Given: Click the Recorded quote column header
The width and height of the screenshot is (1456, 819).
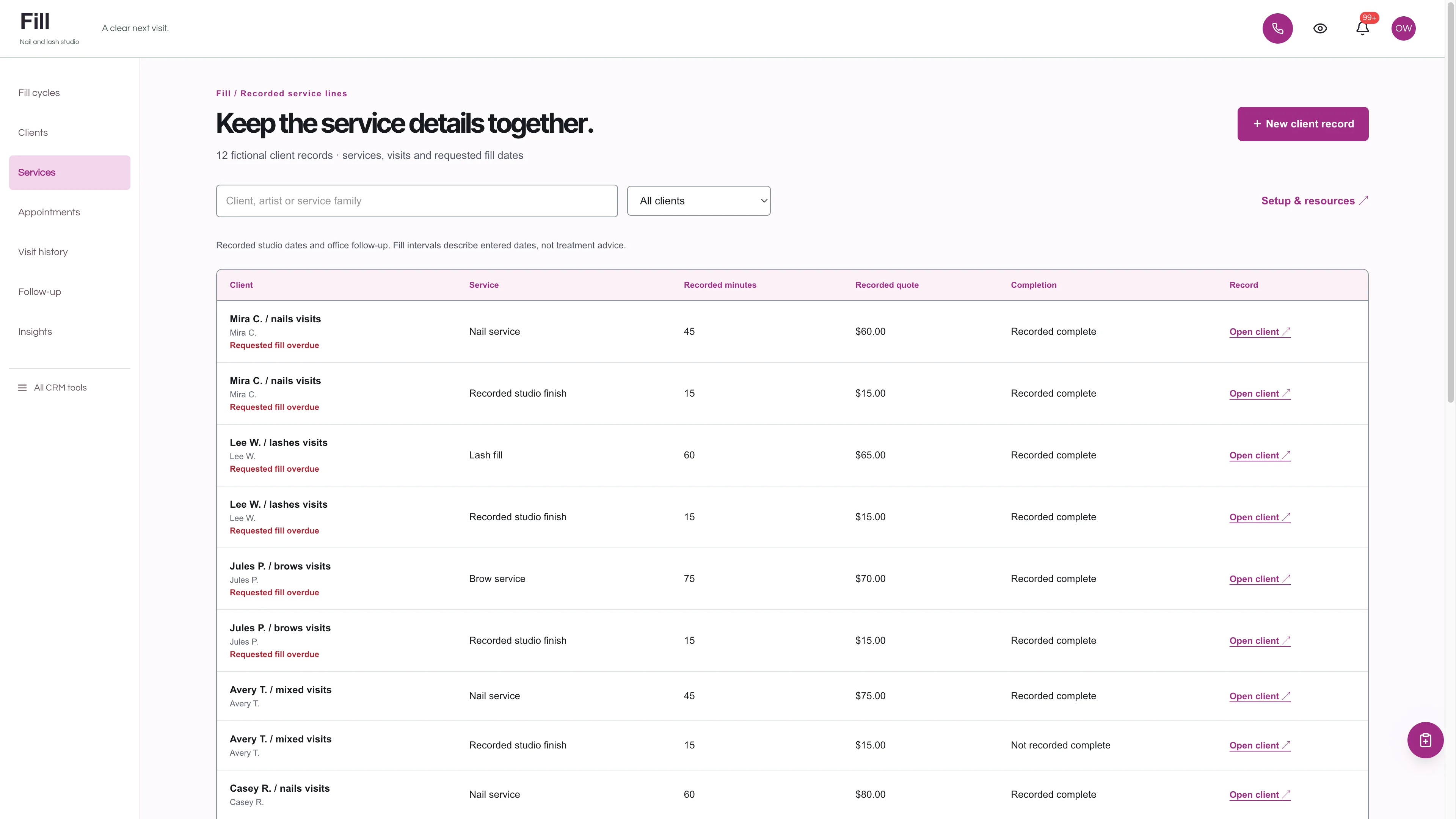Looking at the screenshot, I should 887,285.
